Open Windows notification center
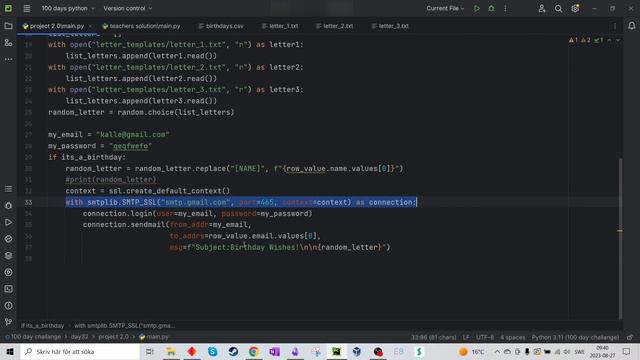The image size is (640, 360). pos(627,351)
